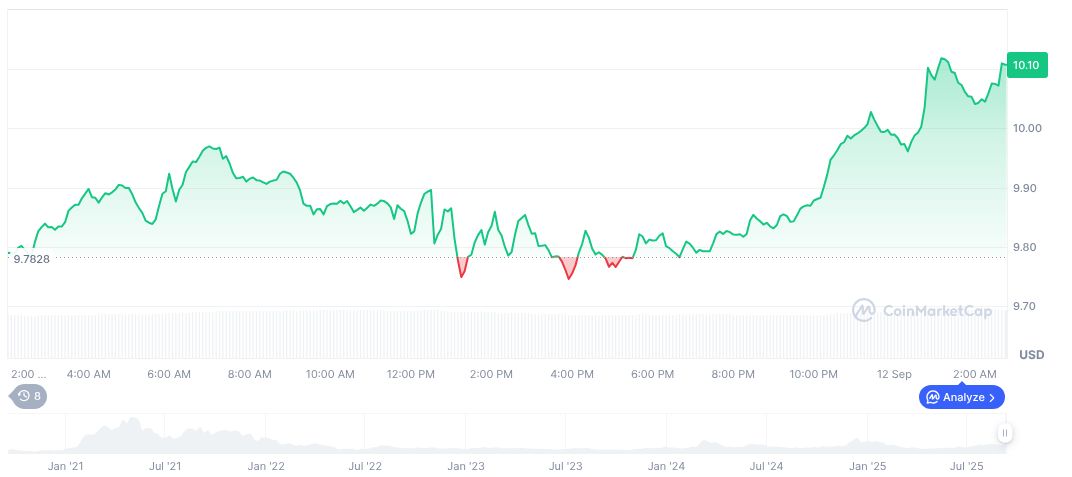Click the 10.00 price axis label
This screenshot has width=1072, height=477.
[1026, 128]
